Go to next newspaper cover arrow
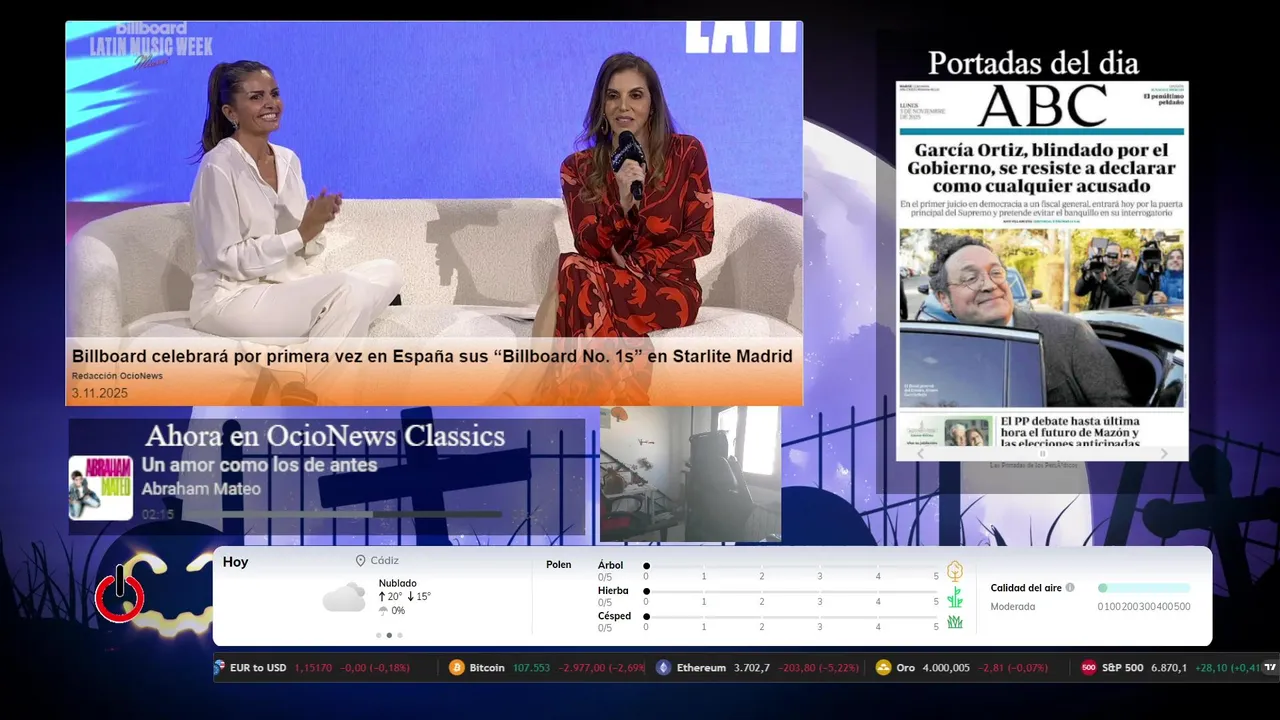The image size is (1280, 720). (1164, 454)
